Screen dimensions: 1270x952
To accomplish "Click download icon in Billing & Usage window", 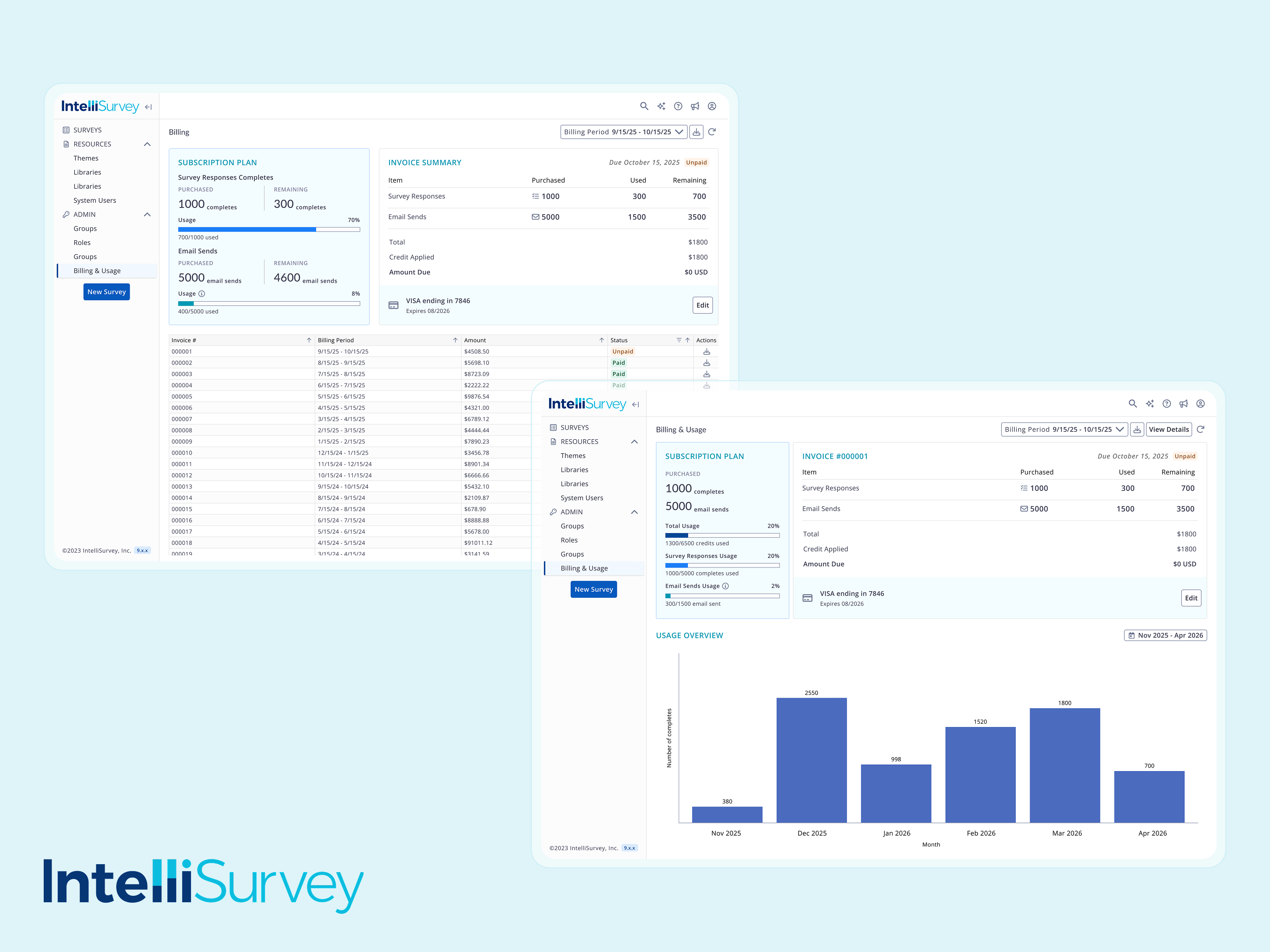I will pos(1137,430).
